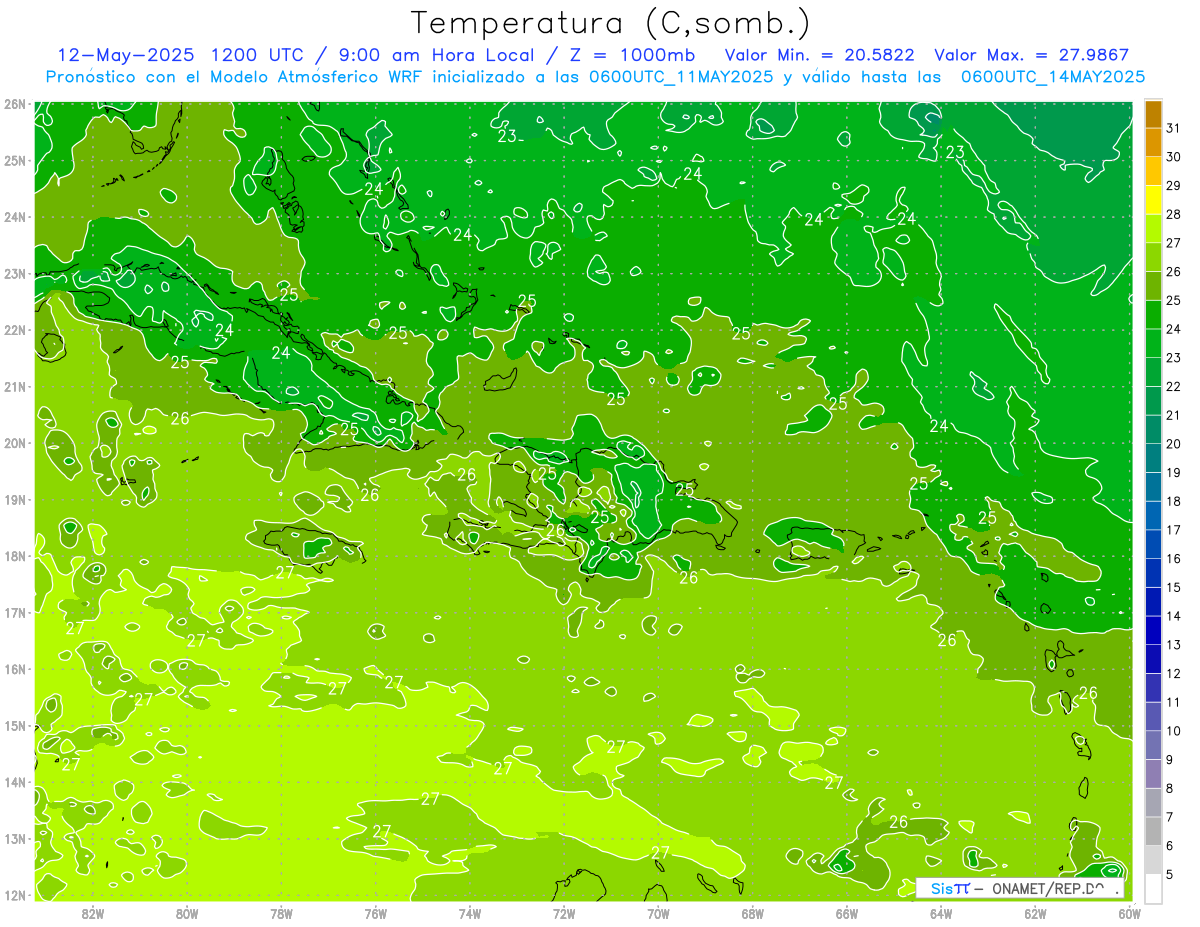Click the 18N latitude axis label
The image size is (1200, 927).
click(x=14, y=555)
